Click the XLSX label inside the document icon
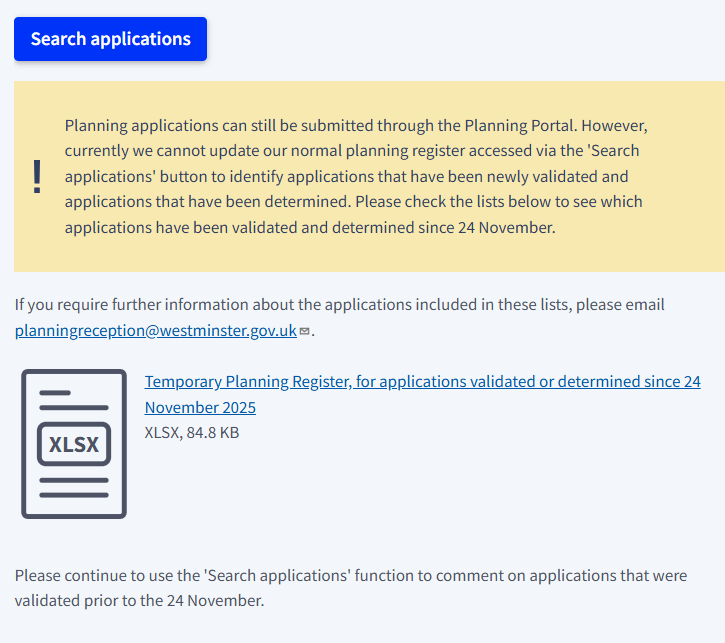725x643 pixels. [x=74, y=444]
